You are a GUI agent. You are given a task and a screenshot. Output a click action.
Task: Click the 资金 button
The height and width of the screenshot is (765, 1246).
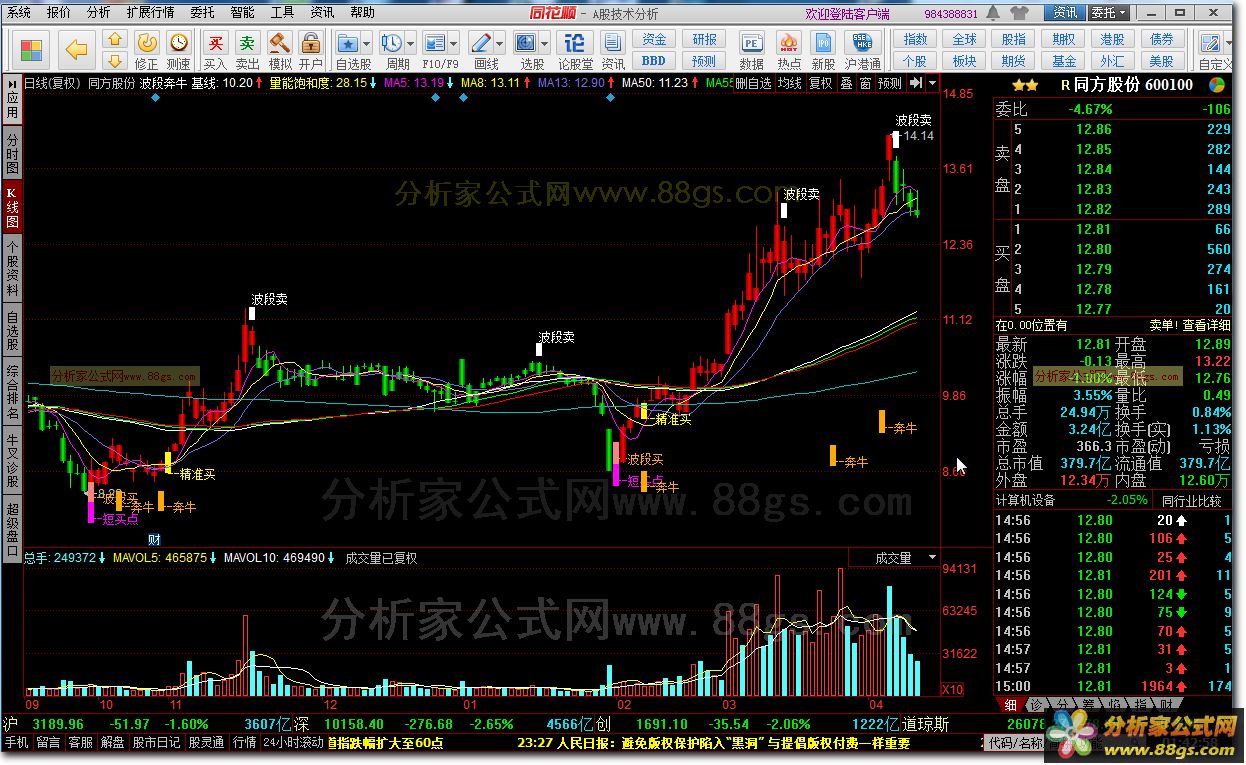coord(654,39)
